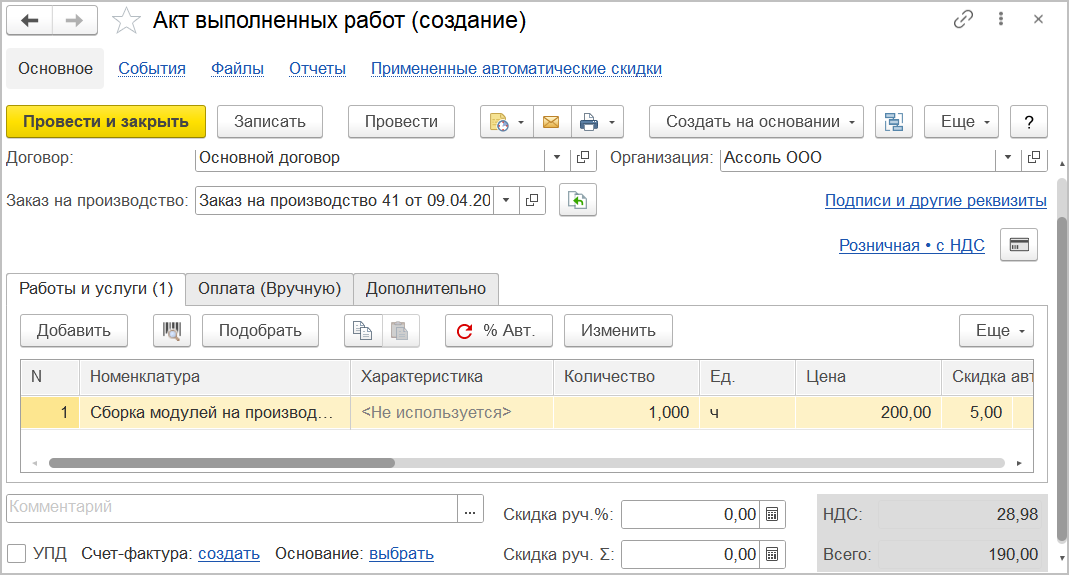Click the envelope email send icon

point(550,122)
